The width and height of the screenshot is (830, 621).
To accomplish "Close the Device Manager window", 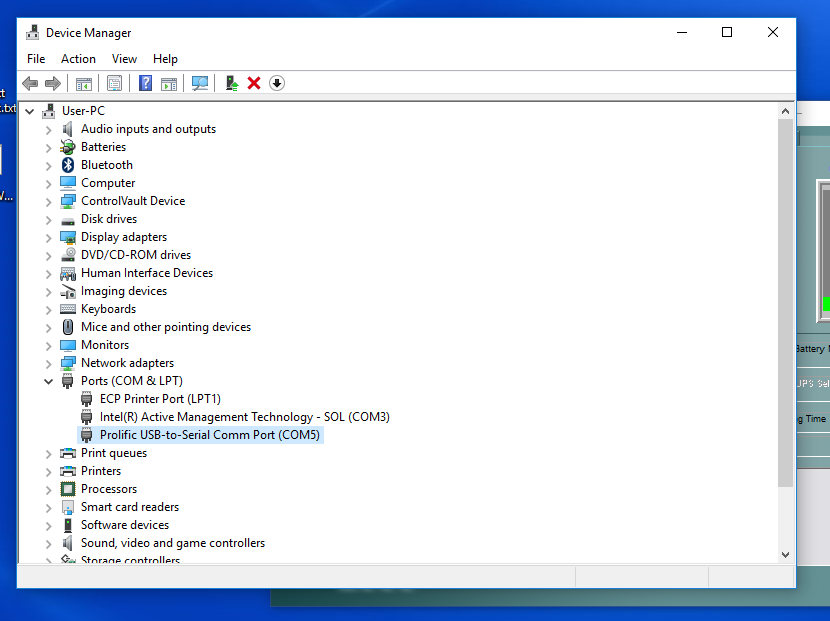I will click(x=773, y=32).
